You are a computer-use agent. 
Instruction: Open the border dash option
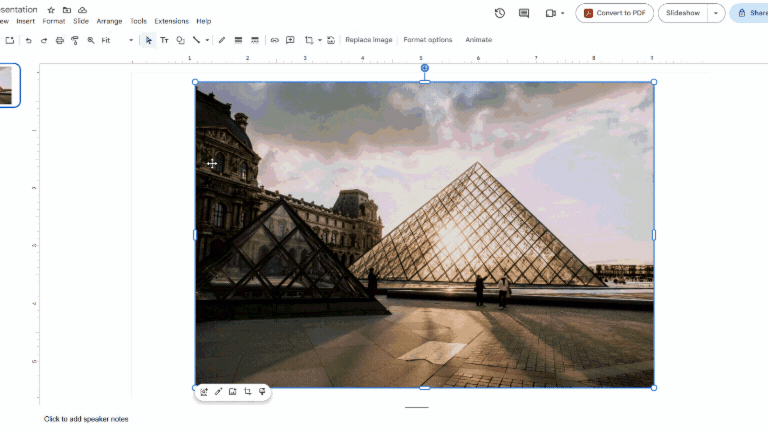(255, 40)
